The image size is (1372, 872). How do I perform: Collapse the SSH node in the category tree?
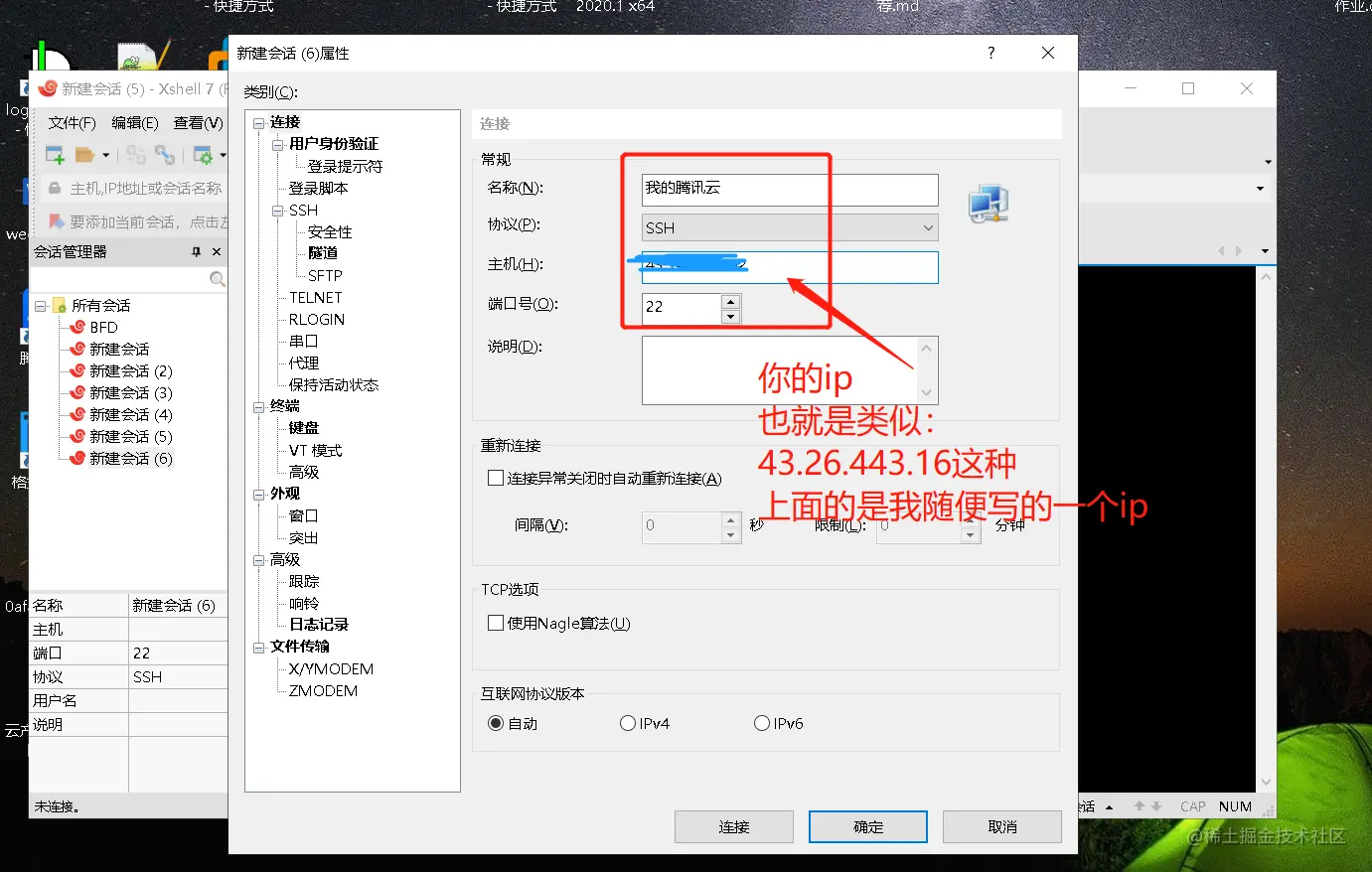click(x=277, y=210)
